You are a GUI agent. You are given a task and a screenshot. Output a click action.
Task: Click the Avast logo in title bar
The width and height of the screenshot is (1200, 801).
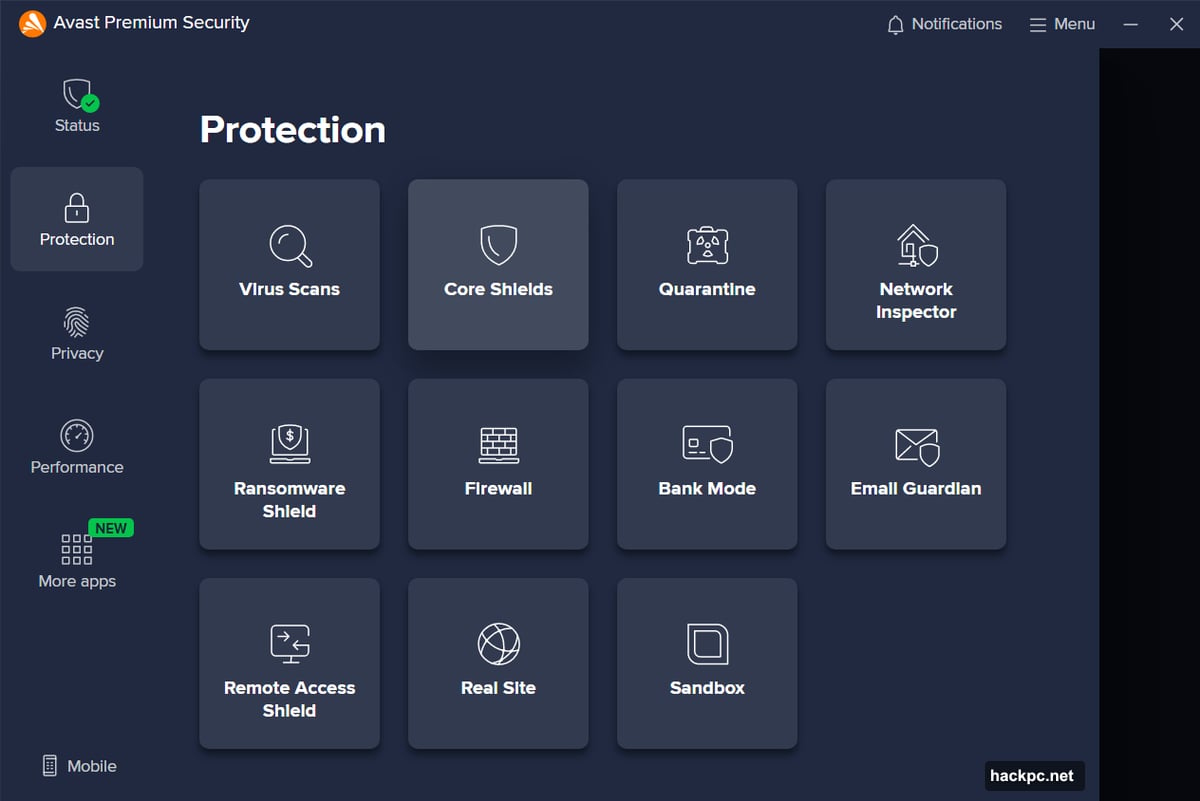pos(32,23)
